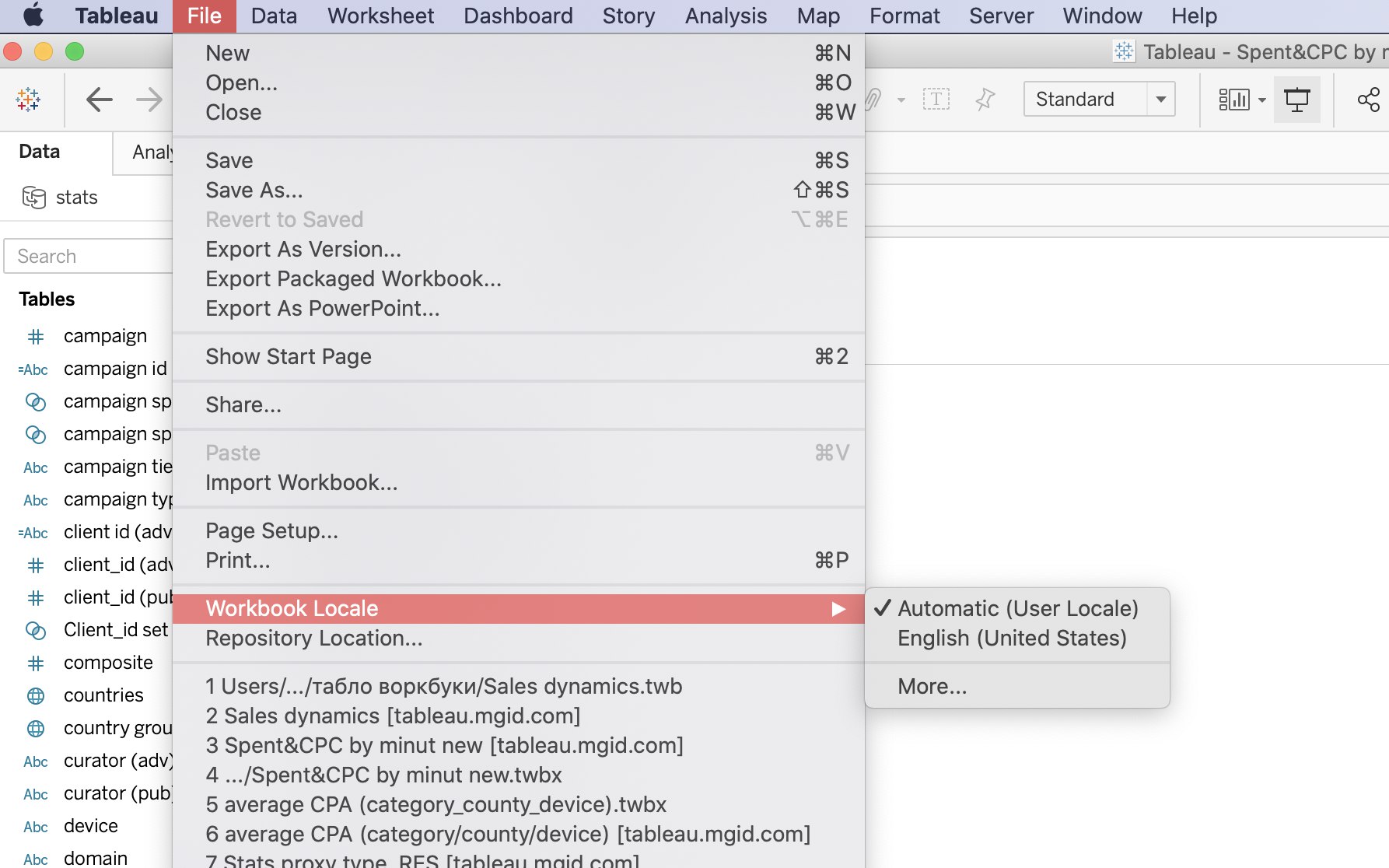Click the Search fields input
This screenshot has width=1389, height=868.
[89, 256]
